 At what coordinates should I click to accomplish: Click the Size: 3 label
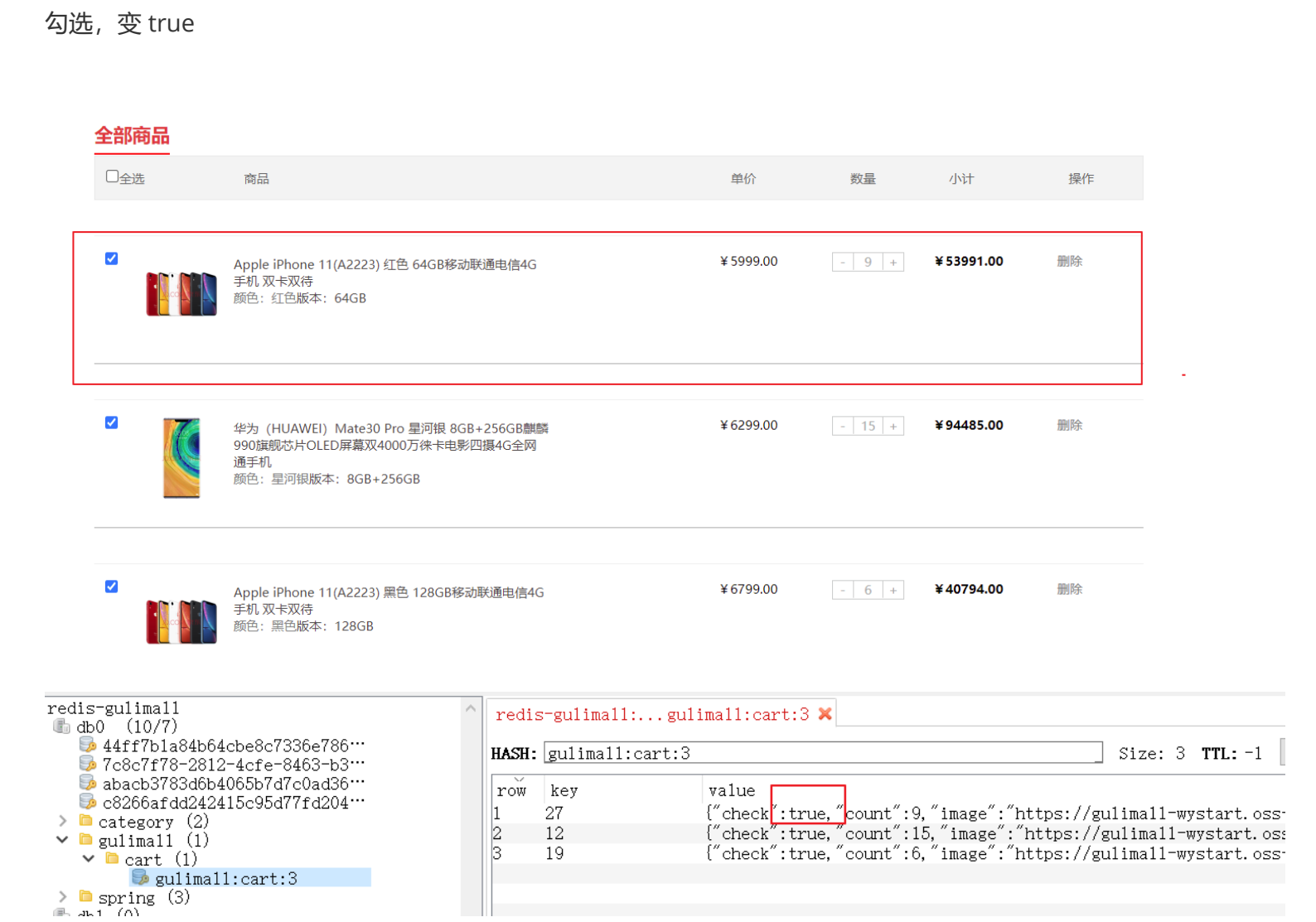click(1151, 753)
